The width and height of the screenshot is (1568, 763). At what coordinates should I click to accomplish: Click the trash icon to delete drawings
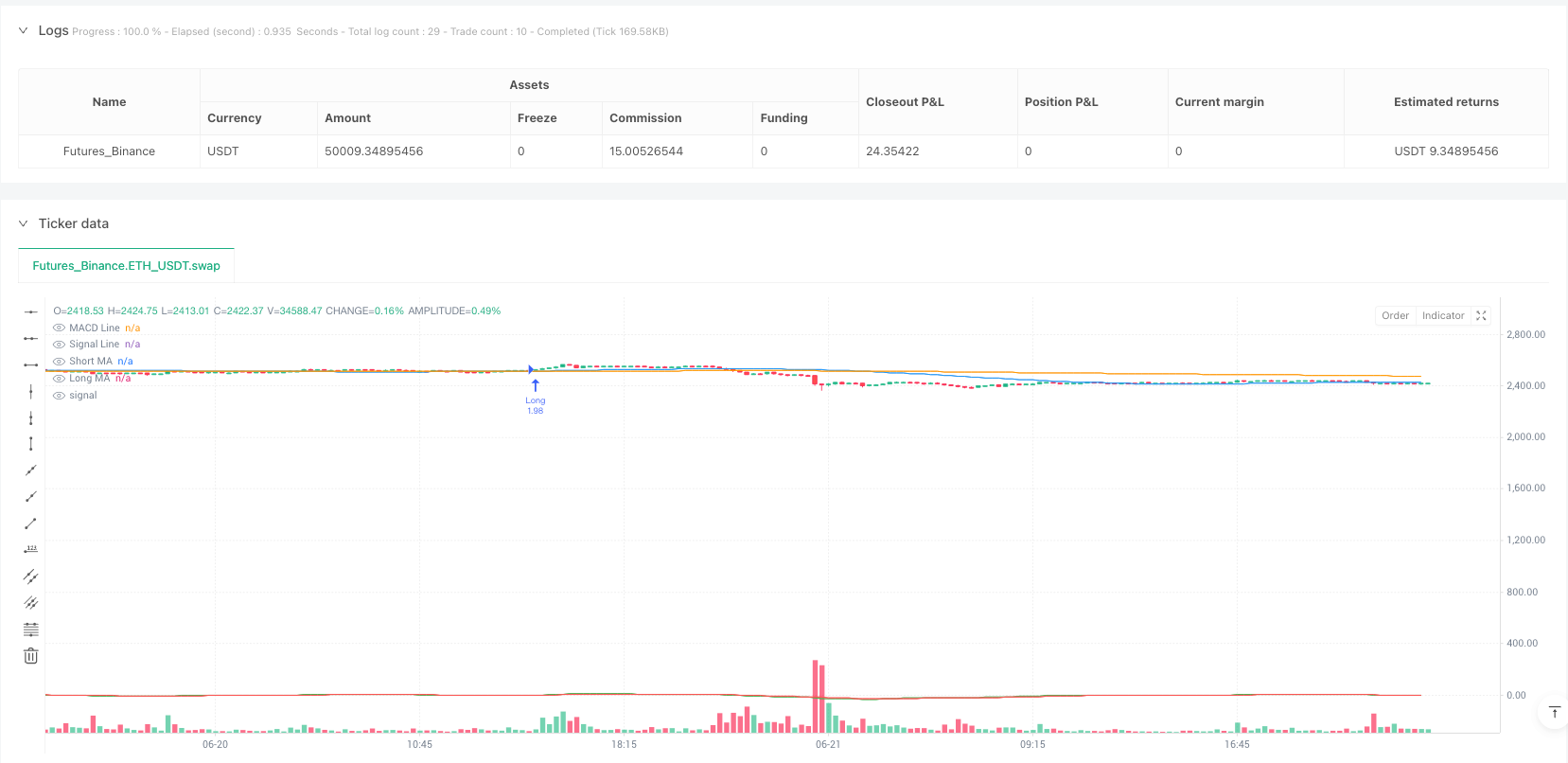tap(30, 656)
